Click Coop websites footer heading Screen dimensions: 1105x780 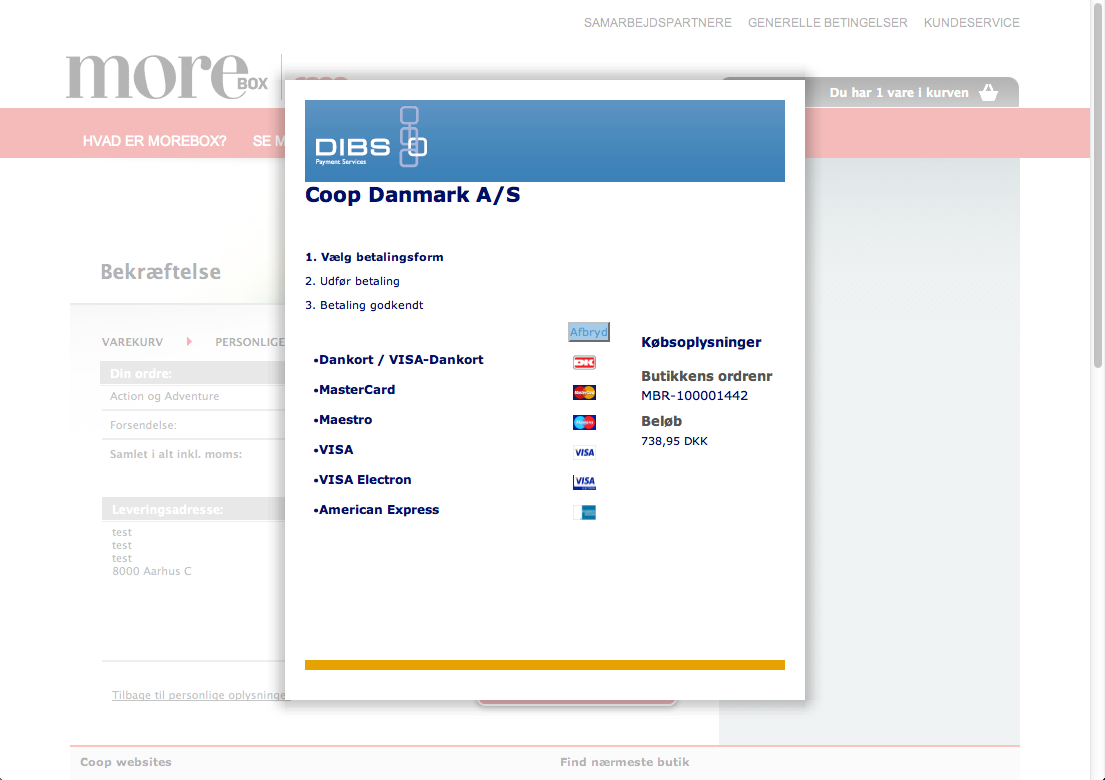125,762
